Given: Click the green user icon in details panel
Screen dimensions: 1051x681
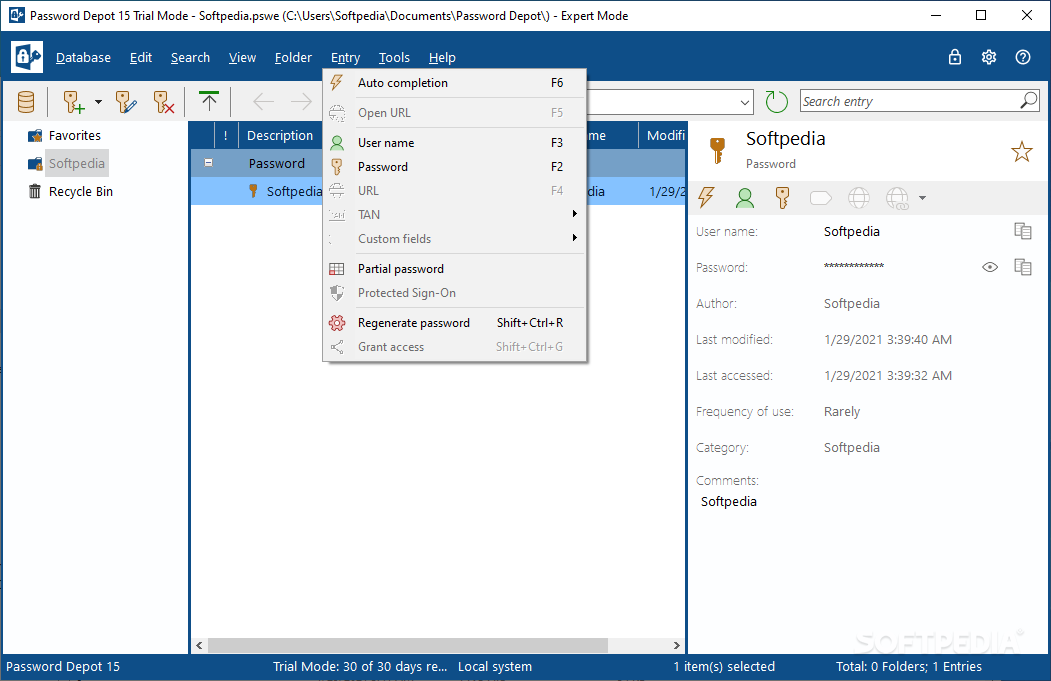Looking at the screenshot, I should [745, 198].
